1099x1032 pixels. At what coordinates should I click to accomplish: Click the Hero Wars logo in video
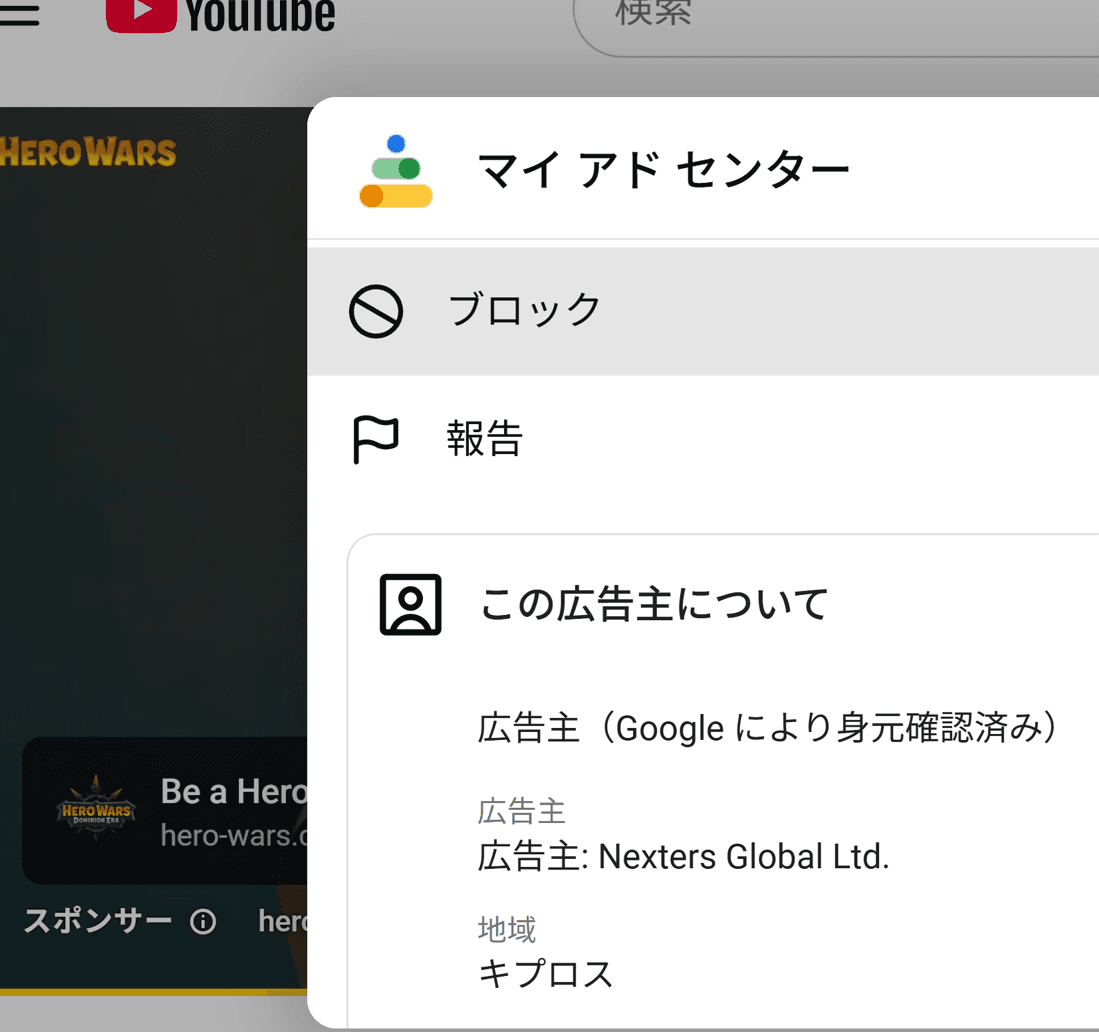click(88, 152)
